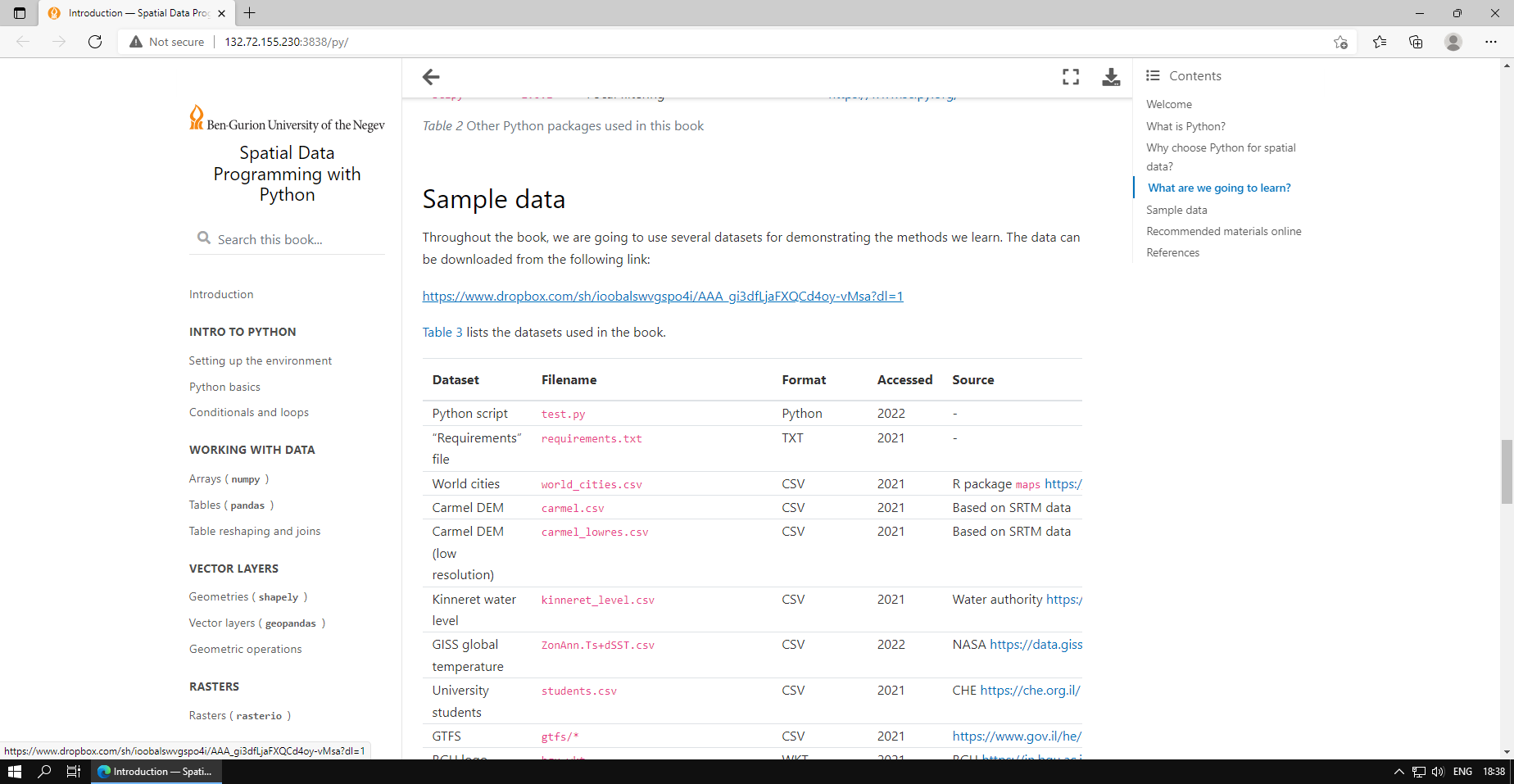This screenshot has height=784, width=1514.
Task: Show hidden system tray icons
Action: 1399,772
